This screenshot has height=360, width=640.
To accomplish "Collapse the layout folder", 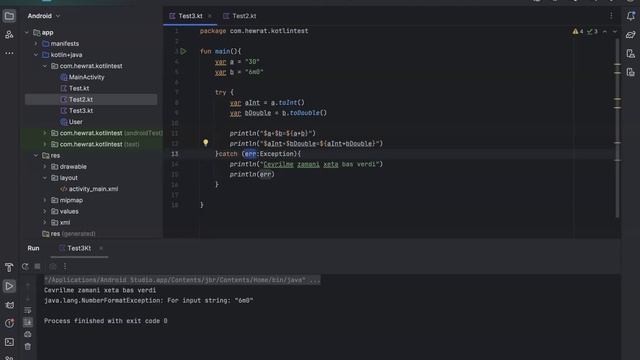I will point(45,178).
